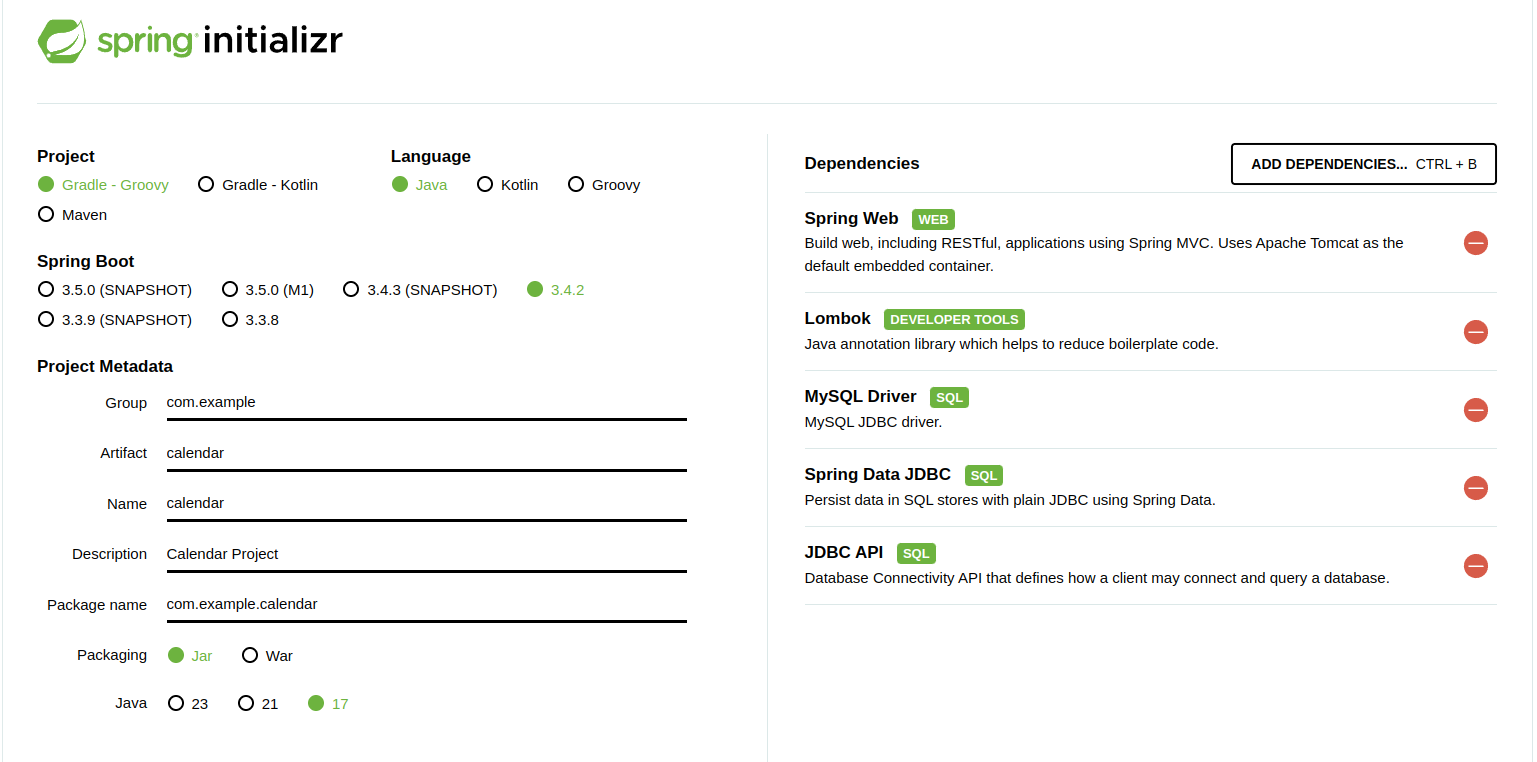Click the 'MySQL JDBC driver.' description text

[x=873, y=422]
